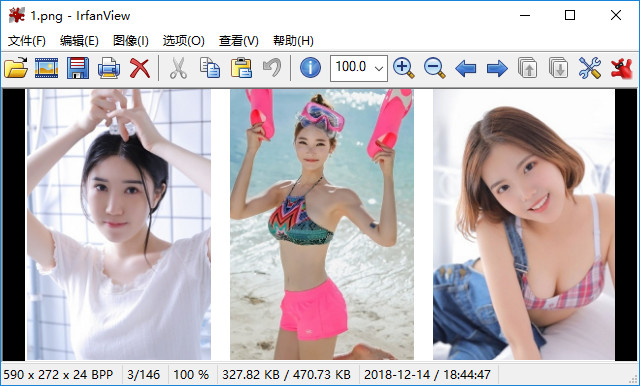Viewport: 640px width, 386px height.
Task: Click the '100 %' zoom status entry
Action: click(191, 375)
